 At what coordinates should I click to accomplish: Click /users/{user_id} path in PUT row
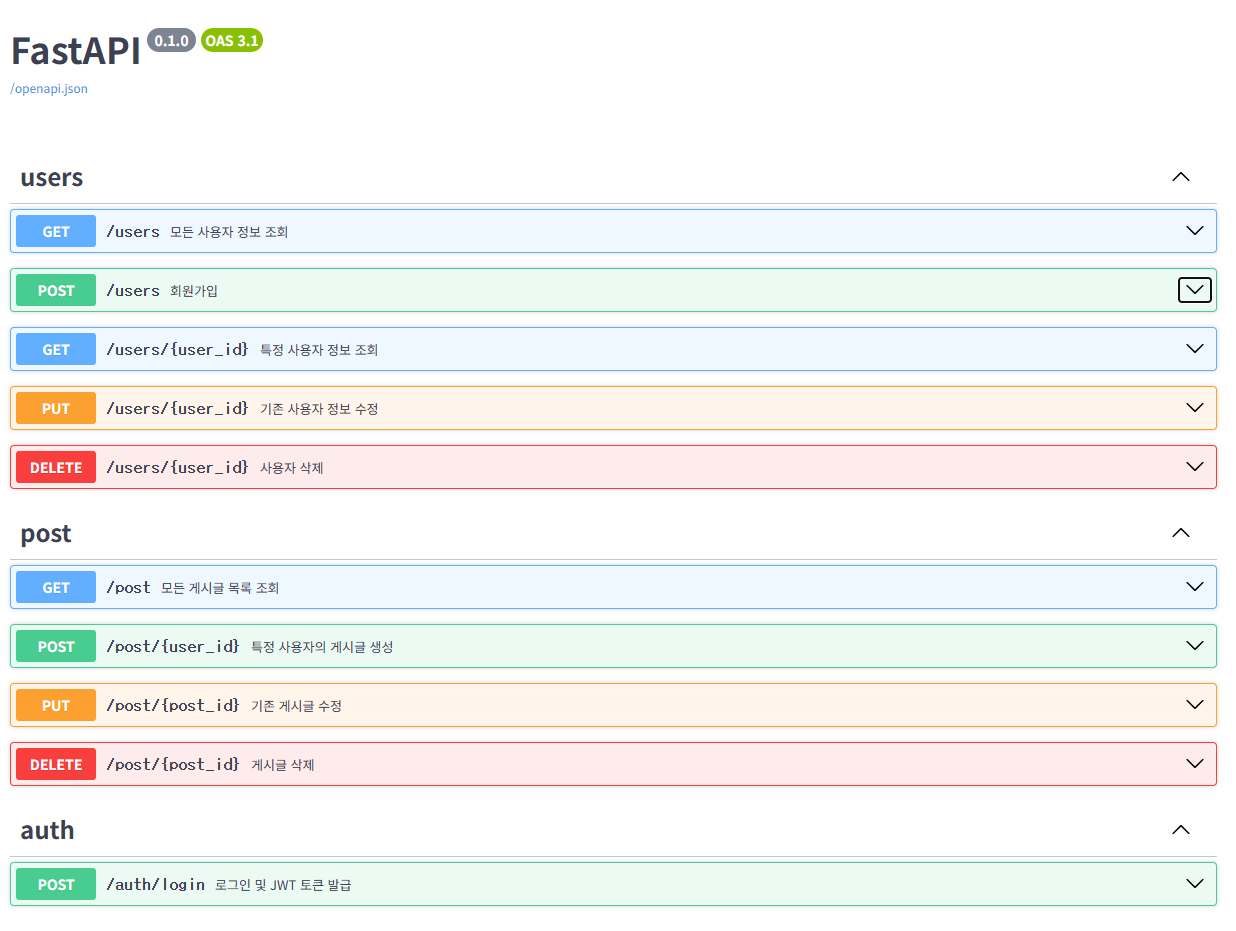coord(177,408)
